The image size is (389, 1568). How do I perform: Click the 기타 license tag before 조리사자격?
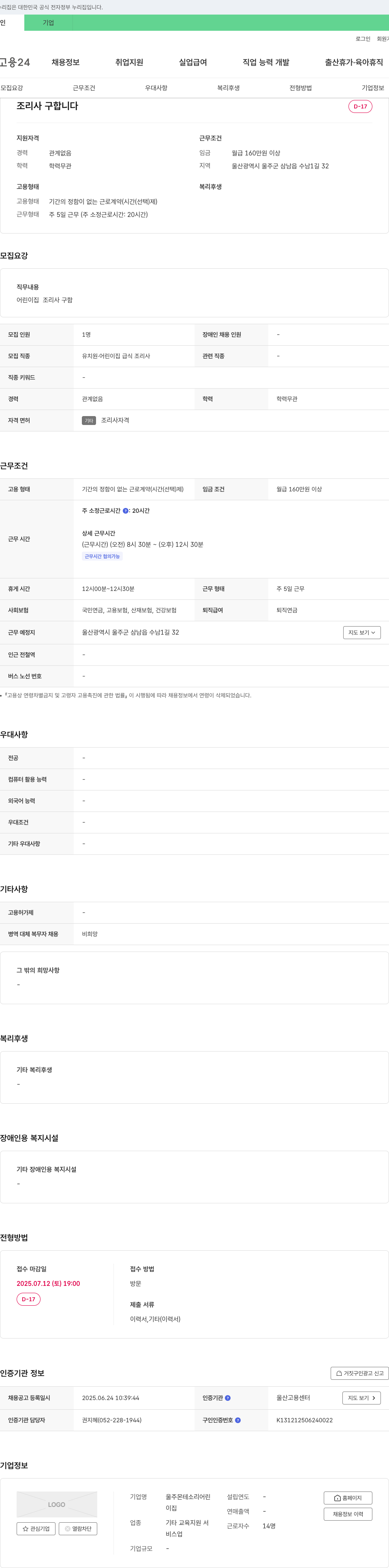coord(89,421)
